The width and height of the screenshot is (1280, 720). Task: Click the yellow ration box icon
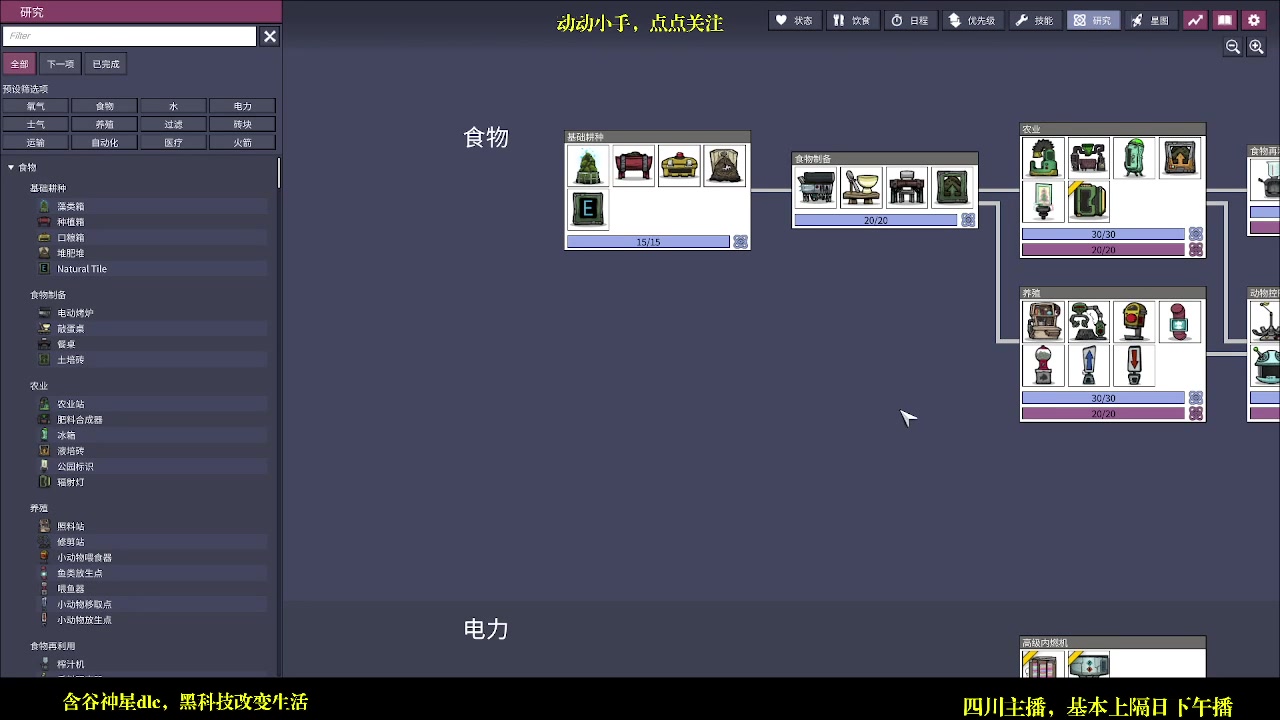tap(680, 166)
